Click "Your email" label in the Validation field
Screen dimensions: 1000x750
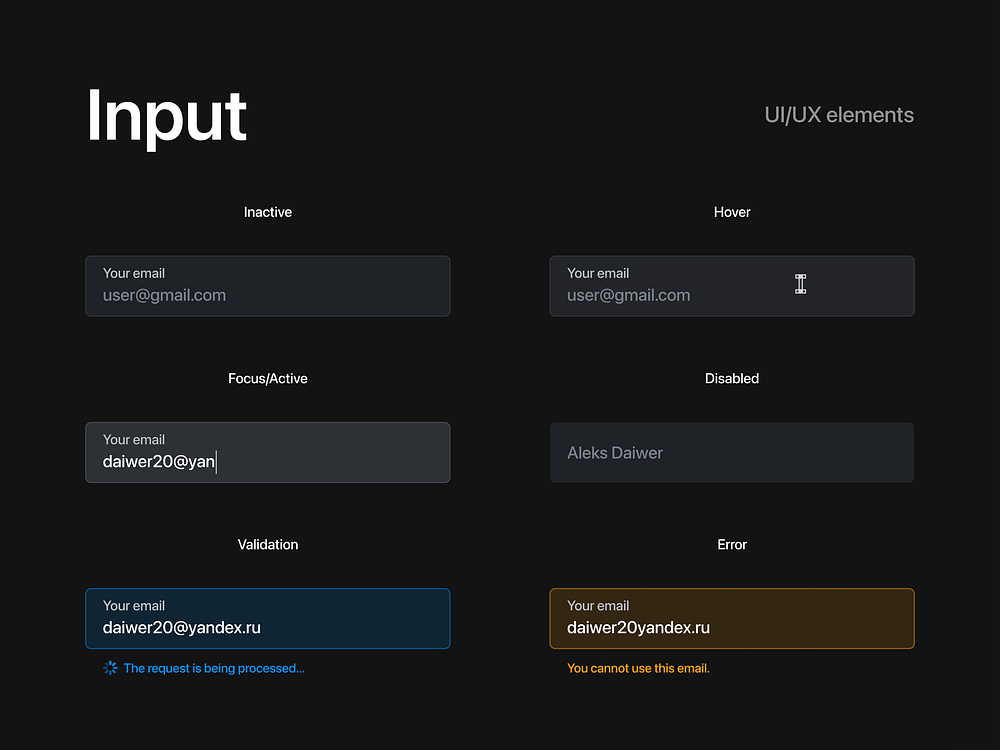click(134, 605)
